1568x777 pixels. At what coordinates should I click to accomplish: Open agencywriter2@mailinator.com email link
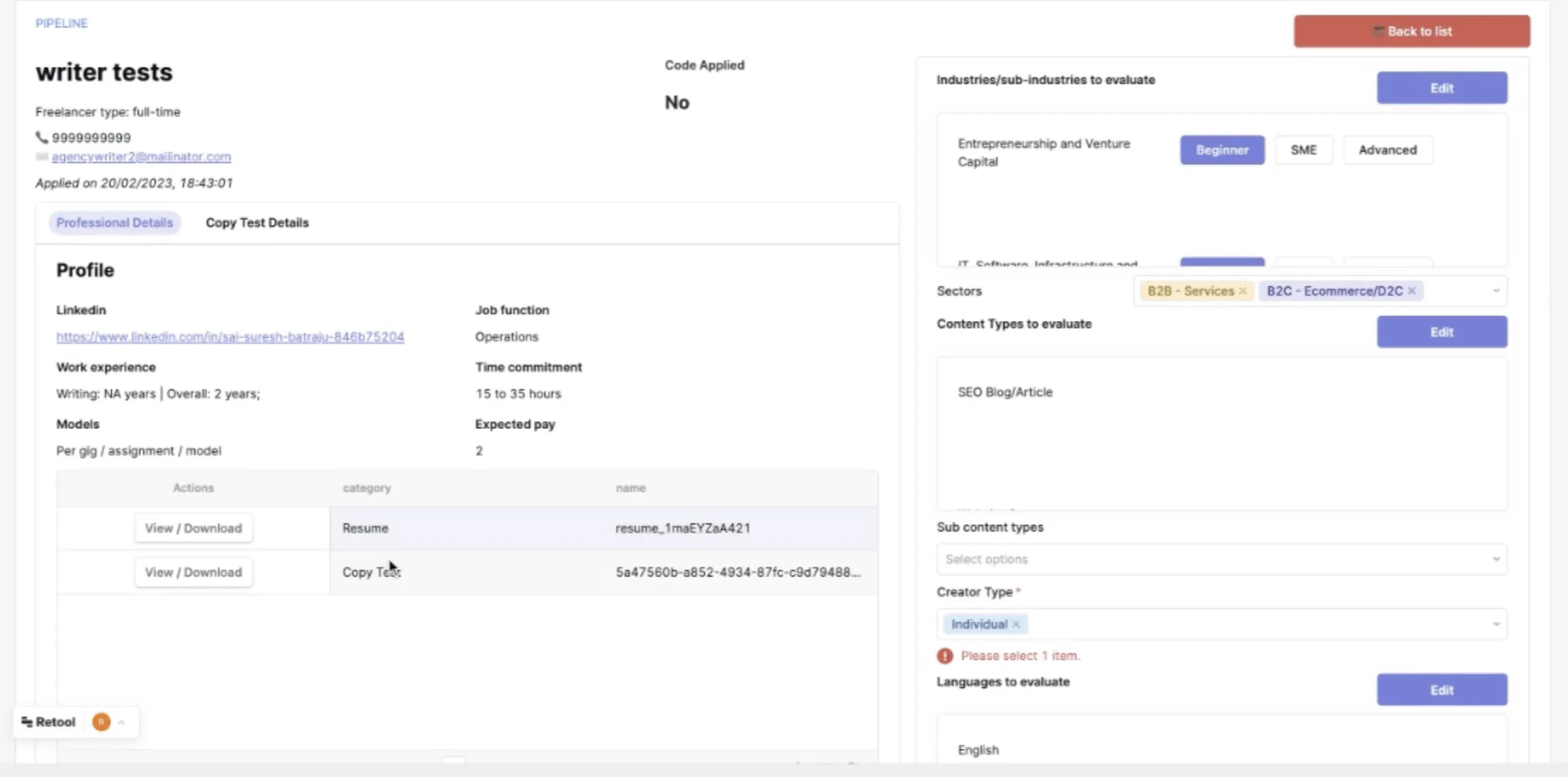click(141, 156)
